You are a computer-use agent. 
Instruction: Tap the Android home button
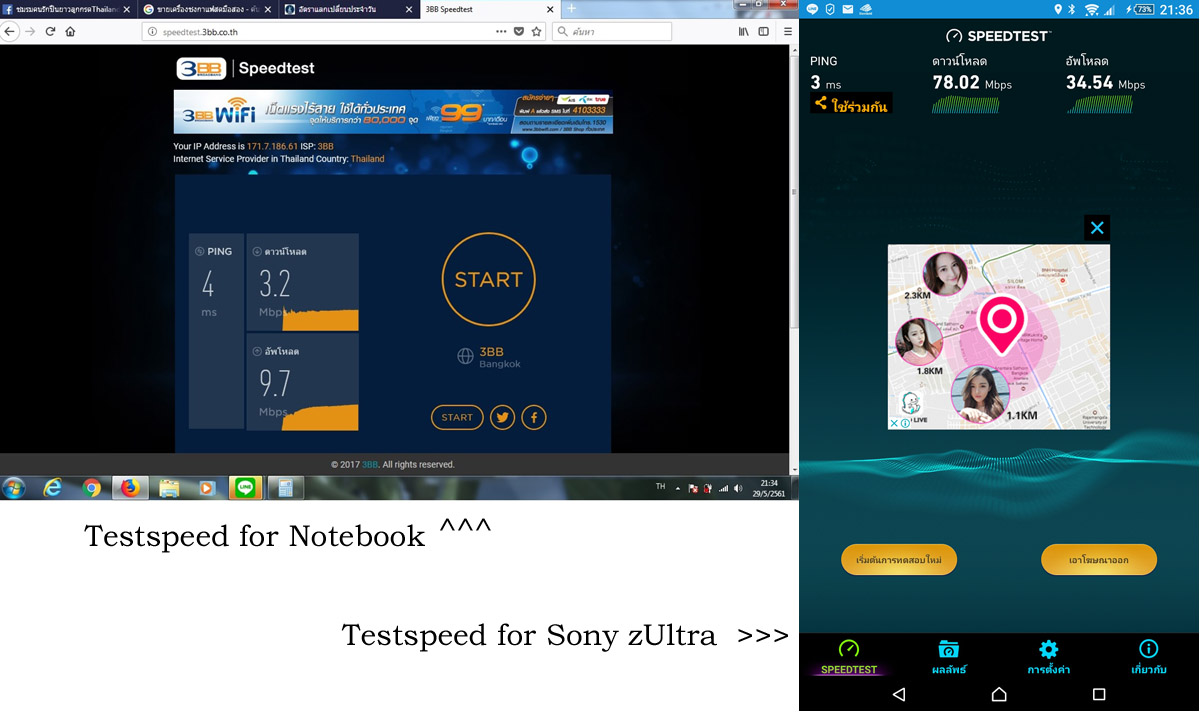pyautogui.click(x=999, y=694)
